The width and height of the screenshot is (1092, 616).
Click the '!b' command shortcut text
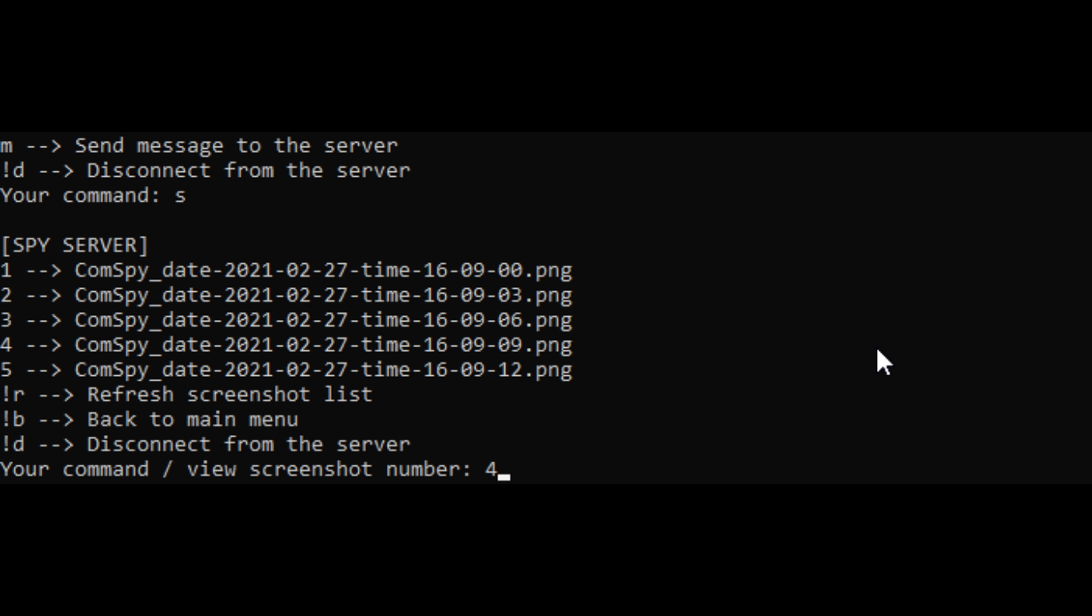(13, 420)
